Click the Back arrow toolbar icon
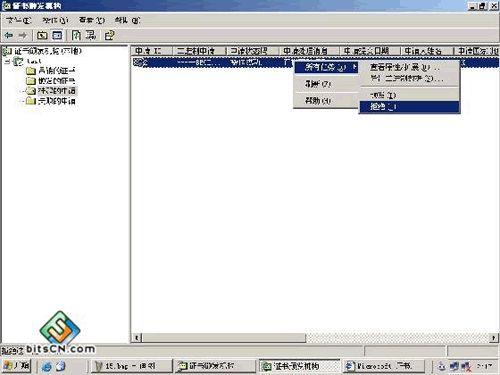Image resolution: width=500 pixels, height=375 pixels. coord(9,35)
